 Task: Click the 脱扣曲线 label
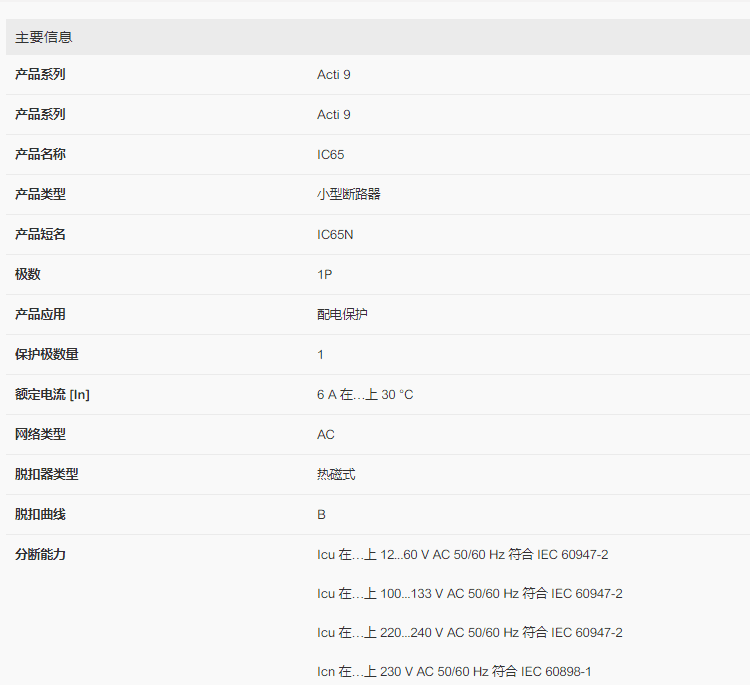(x=40, y=515)
